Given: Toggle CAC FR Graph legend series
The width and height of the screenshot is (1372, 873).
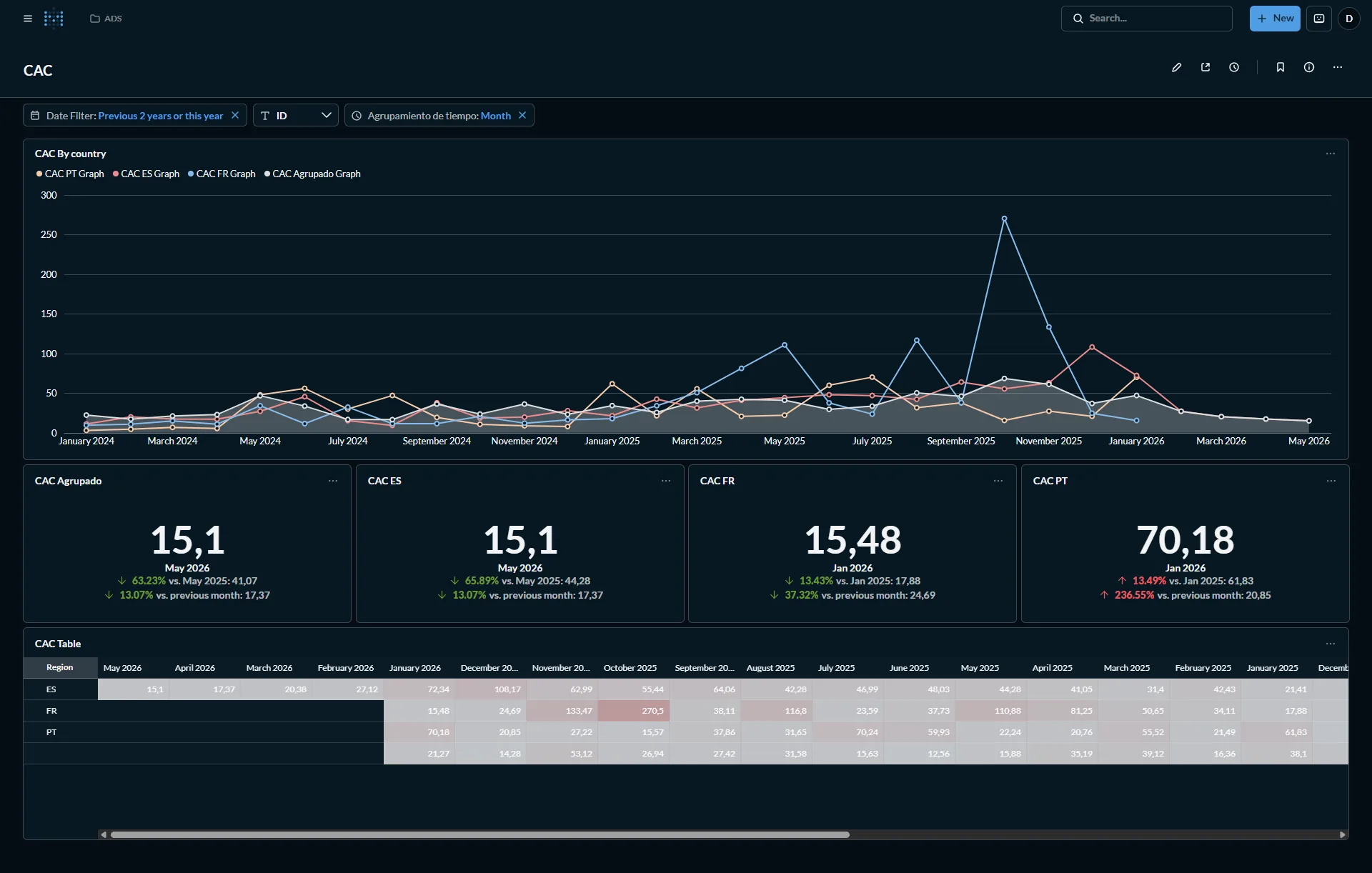Looking at the screenshot, I should tap(222, 174).
